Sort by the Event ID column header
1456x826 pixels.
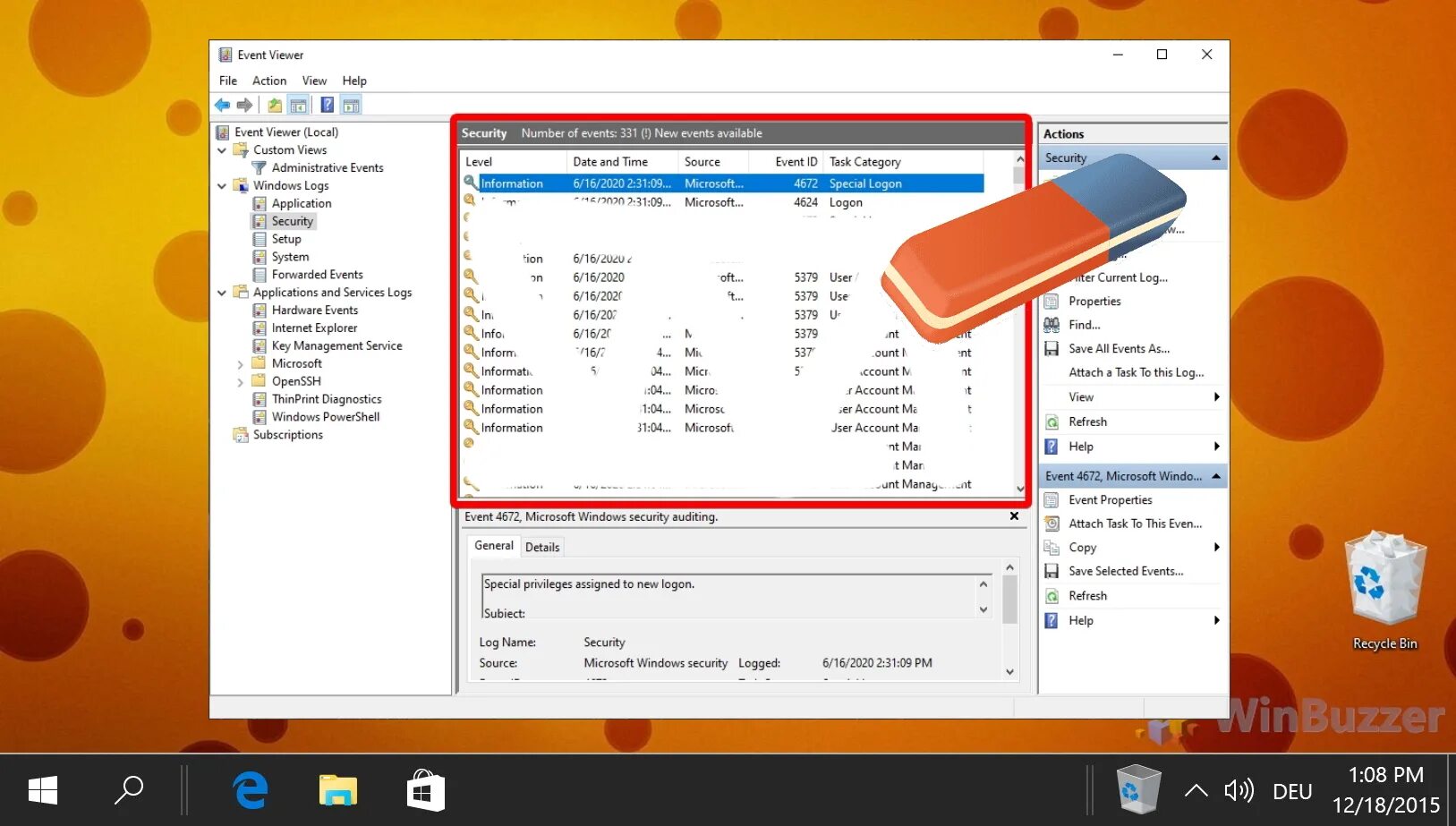point(785,162)
